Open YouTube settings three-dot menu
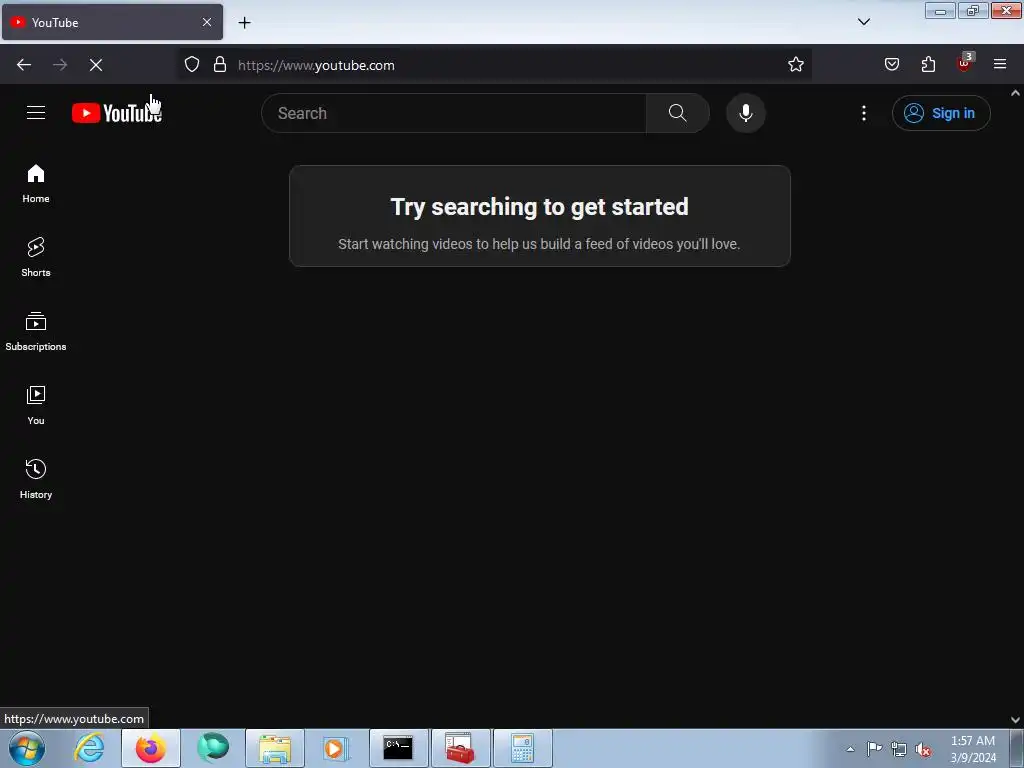This screenshot has width=1024, height=768. (863, 113)
